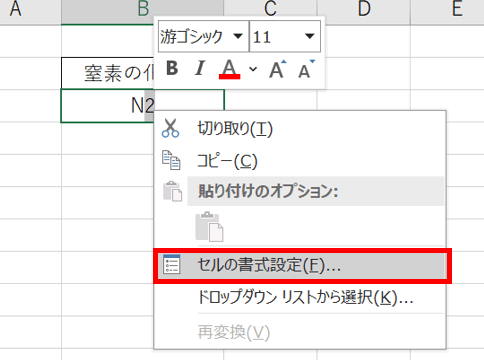Decrease font size with the smaller A icon
This screenshot has width=484, height=360.
pyautogui.click(x=306, y=69)
